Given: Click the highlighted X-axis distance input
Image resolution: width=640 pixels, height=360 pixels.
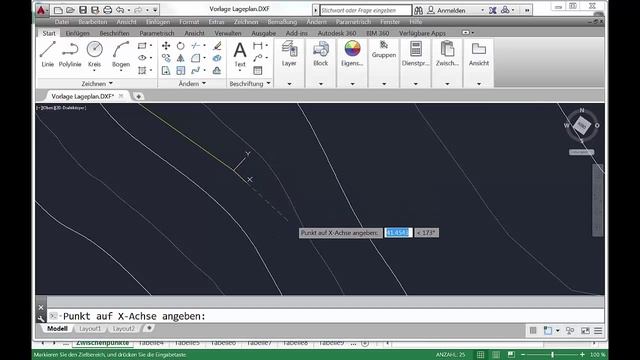Looking at the screenshot, I should coord(398,233).
